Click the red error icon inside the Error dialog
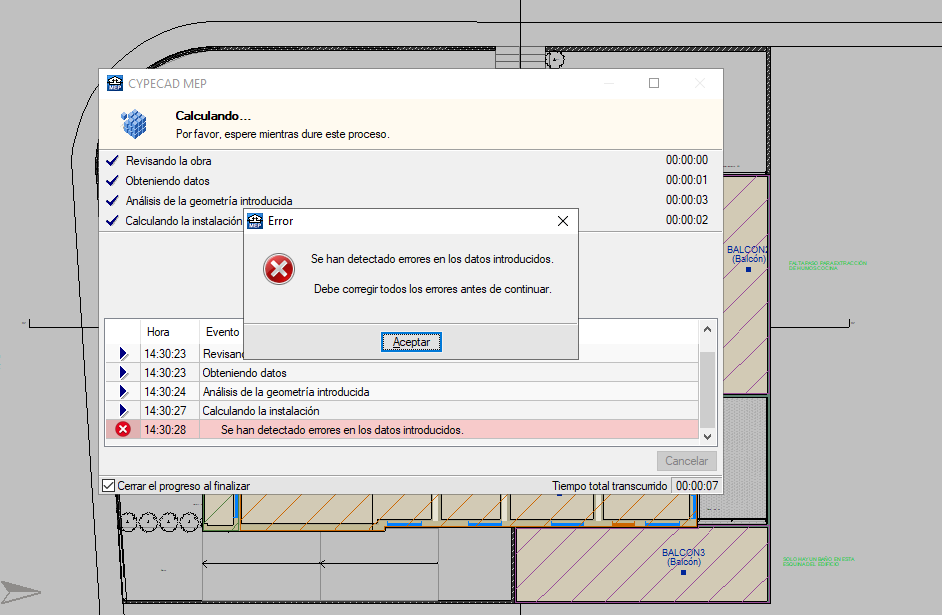This screenshot has height=615, width=942. point(278,269)
